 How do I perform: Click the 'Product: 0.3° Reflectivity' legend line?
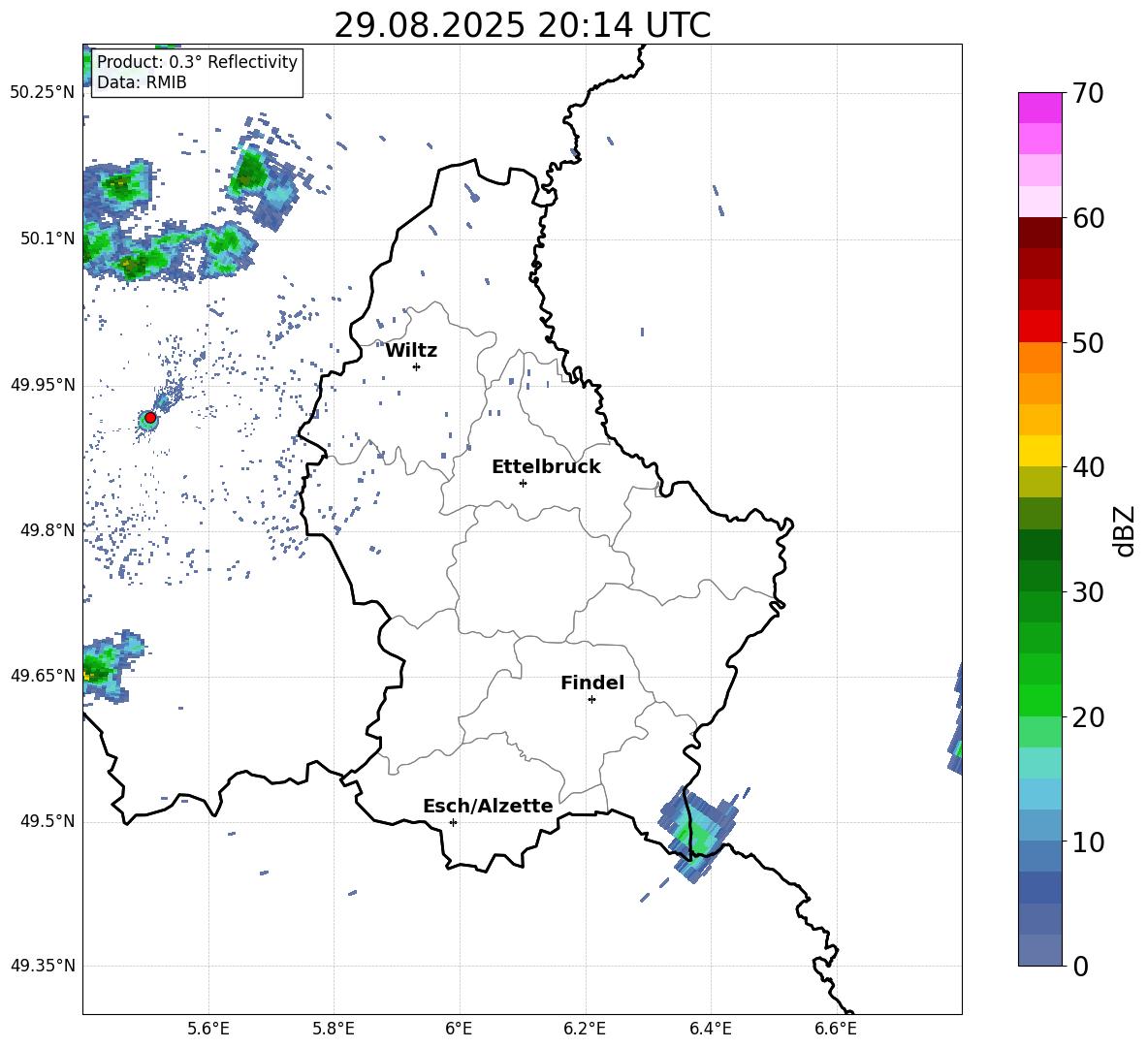click(x=197, y=61)
